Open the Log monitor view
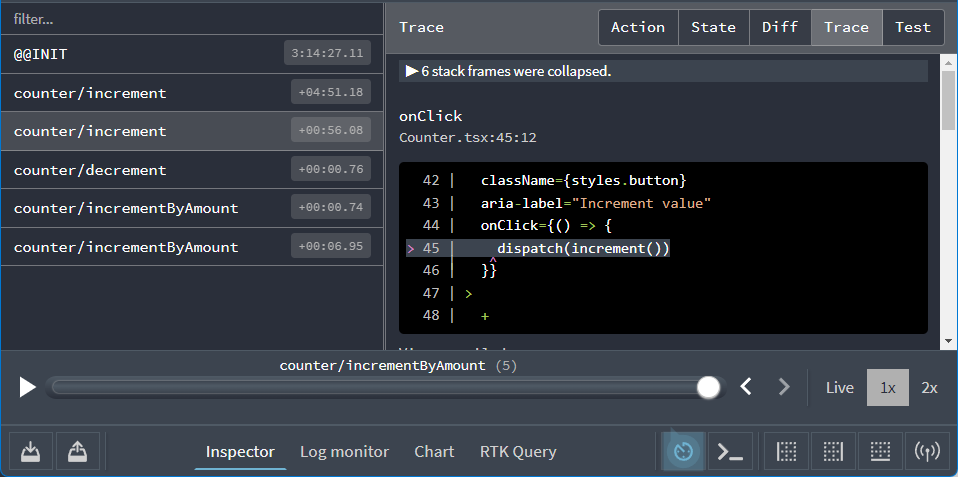This screenshot has width=958, height=477. 344,452
